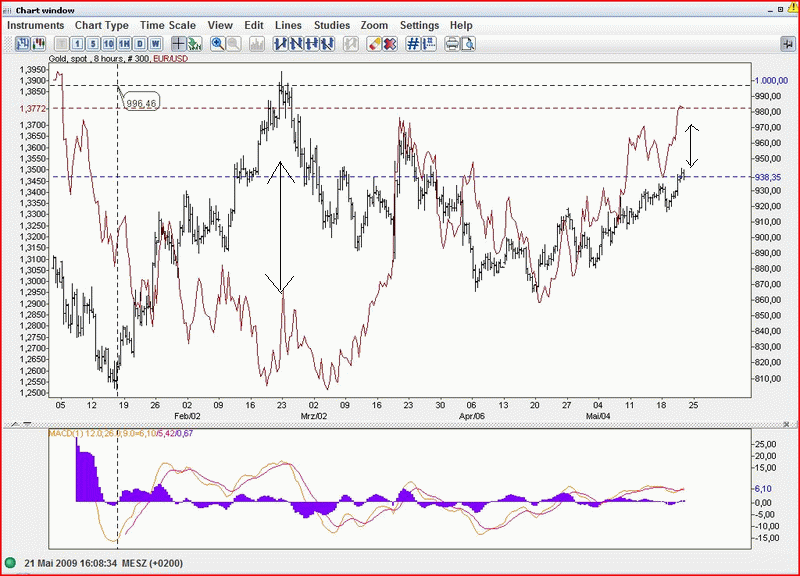Image resolution: width=800 pixels, height=576 pixels.
Task: Open the Edit menu
Action: pos(254,25)
